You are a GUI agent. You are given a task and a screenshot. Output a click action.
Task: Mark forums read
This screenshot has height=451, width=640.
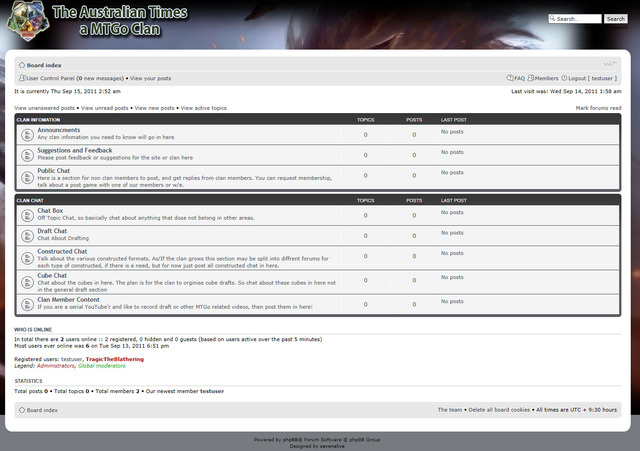pyautogui.click(x=598, y=108)
